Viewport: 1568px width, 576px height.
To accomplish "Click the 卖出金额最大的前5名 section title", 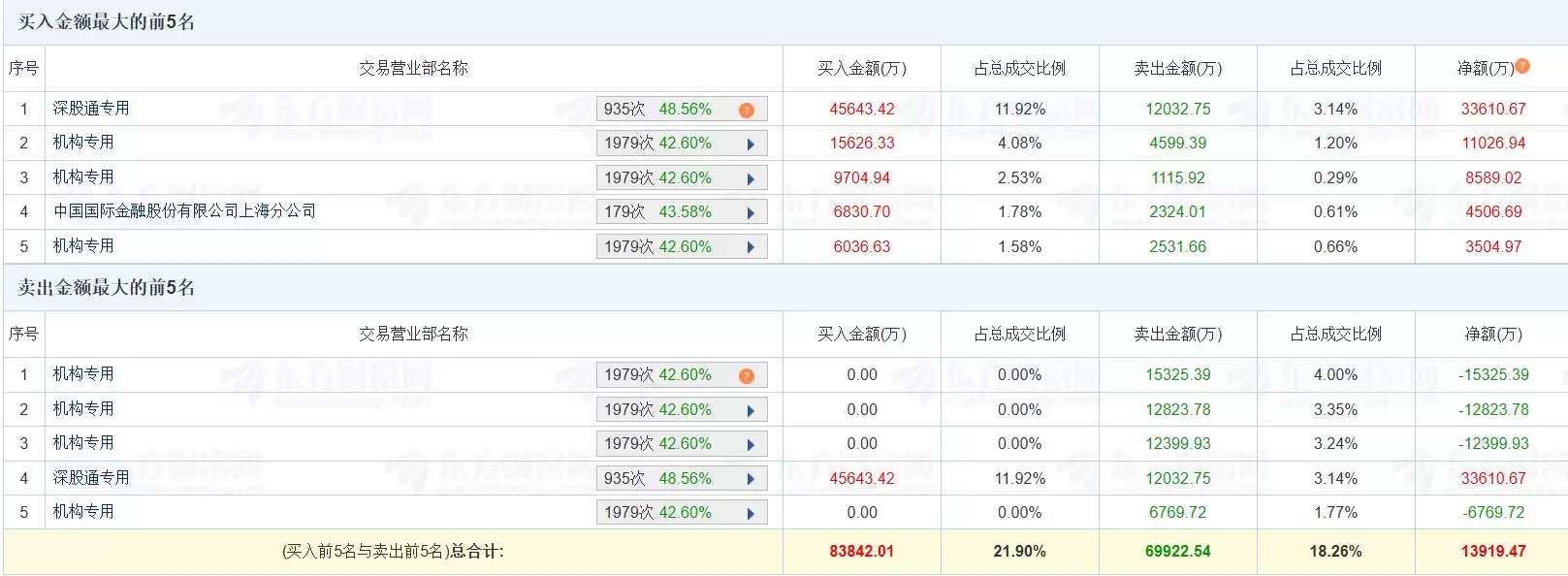I will 107,288.
